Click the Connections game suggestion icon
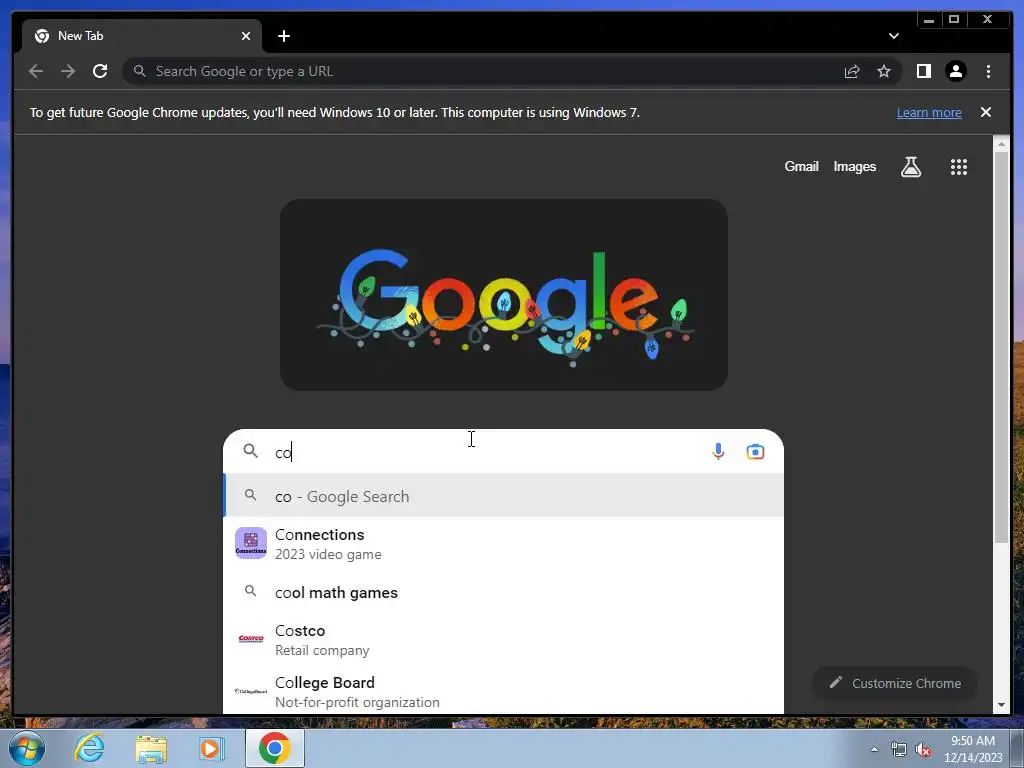The width and height of the screenshot is (1024, 768). (x=251, y=543)
